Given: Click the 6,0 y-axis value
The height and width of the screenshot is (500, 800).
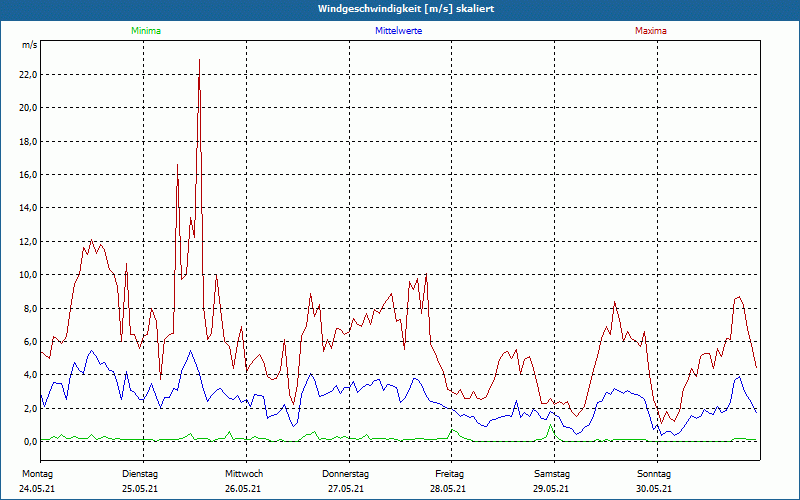Looking at the screenshot, I should click(31, 341).
